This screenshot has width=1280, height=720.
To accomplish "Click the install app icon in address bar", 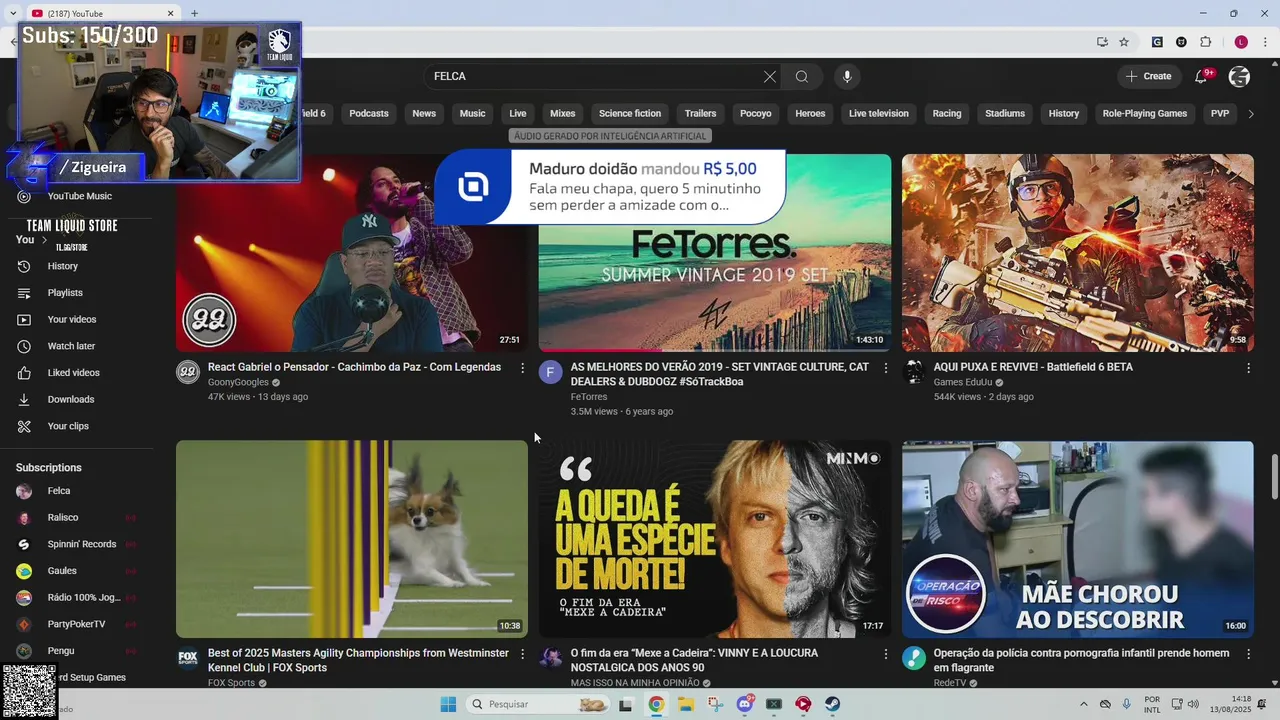I will [1102, 42].
